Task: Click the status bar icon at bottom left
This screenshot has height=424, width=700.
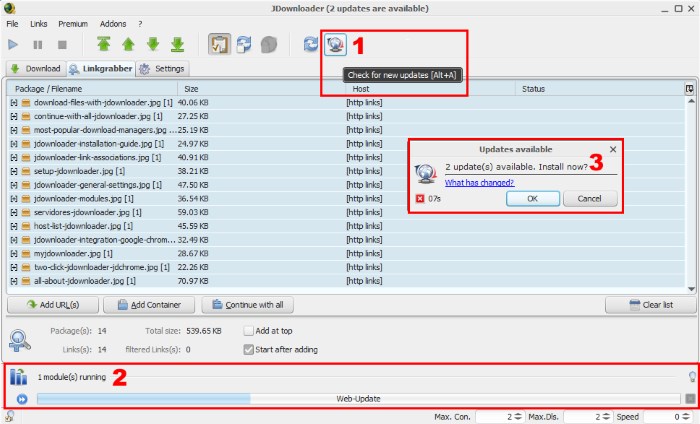Action: (x=9, y=416)
